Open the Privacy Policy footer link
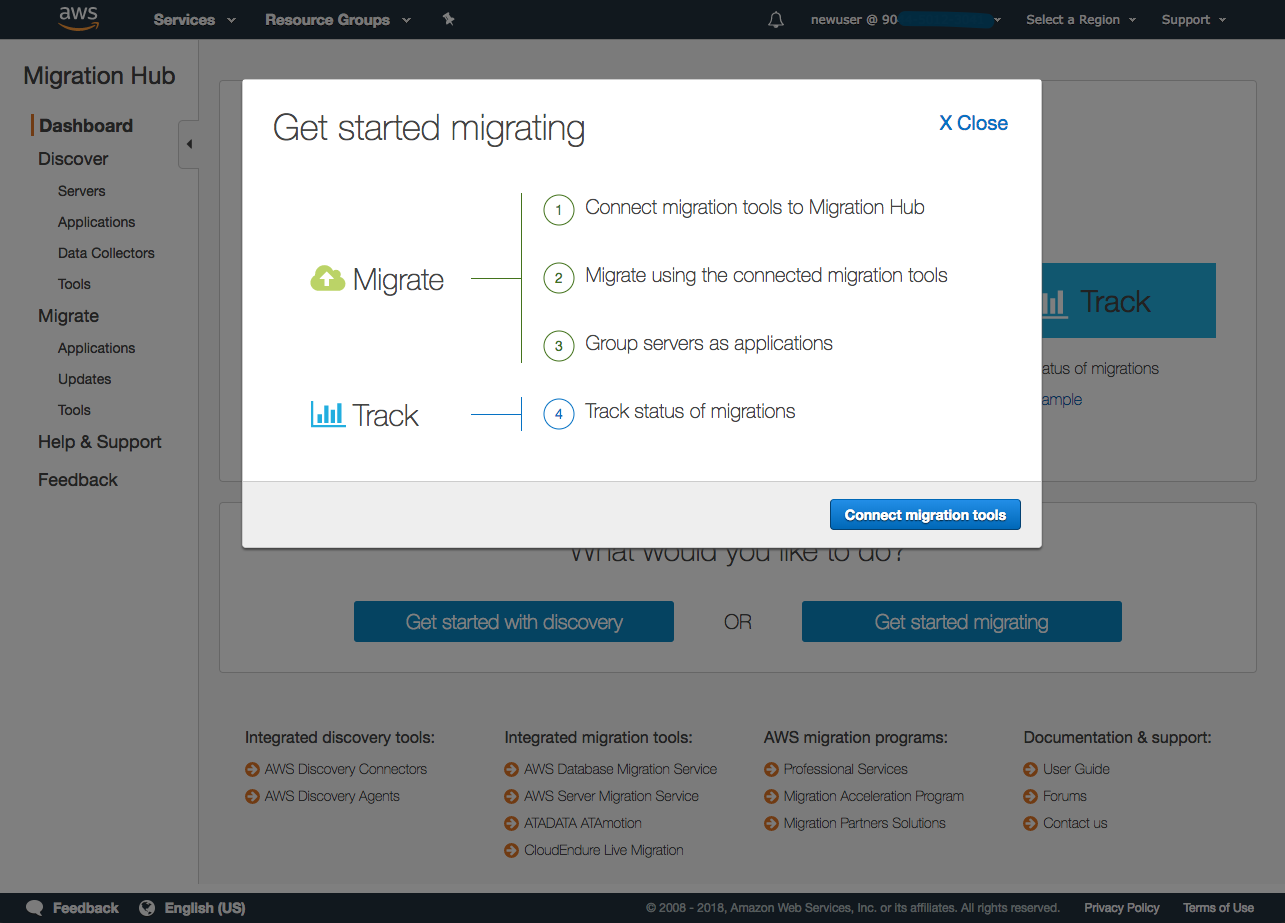The height and width of the screenshot is (923, 1285). 1121,908
